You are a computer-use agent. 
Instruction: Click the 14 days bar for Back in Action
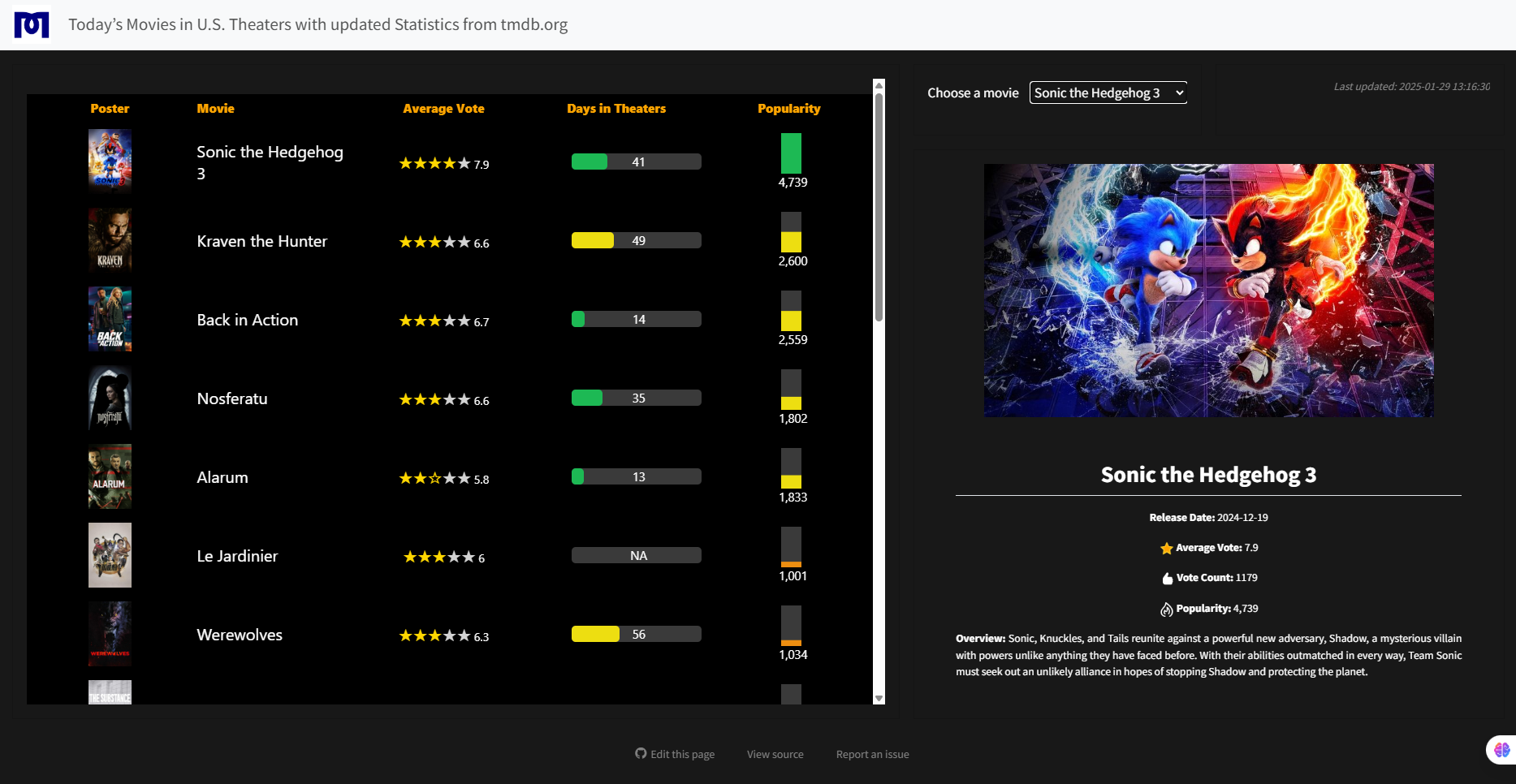point(637,319)
